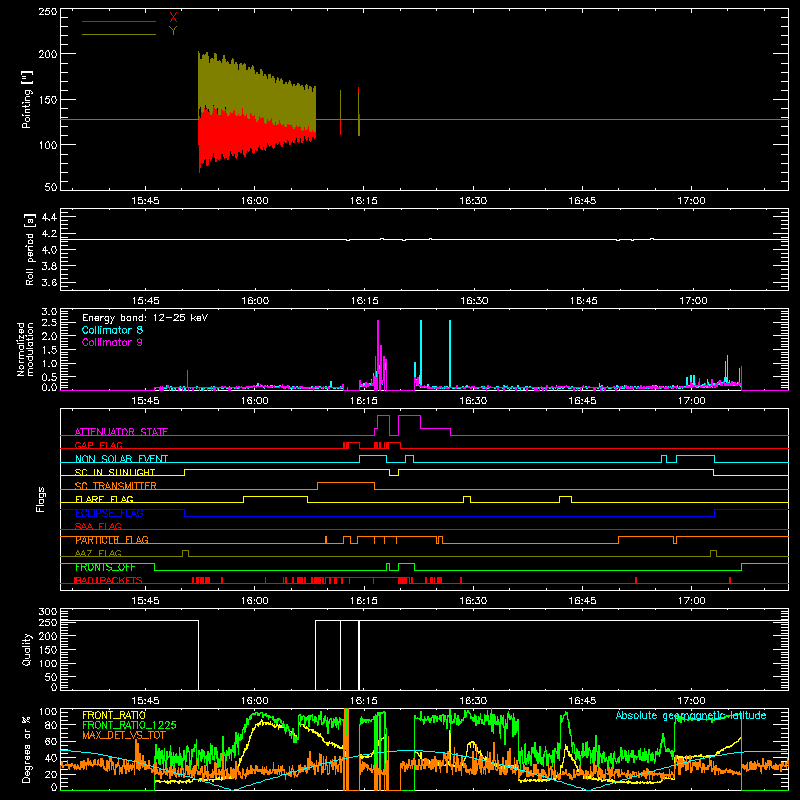Select the SAA_FLAG label
The height and width of the screenshot is (800, 800).
pyautogui.click(x=98, y=526)
